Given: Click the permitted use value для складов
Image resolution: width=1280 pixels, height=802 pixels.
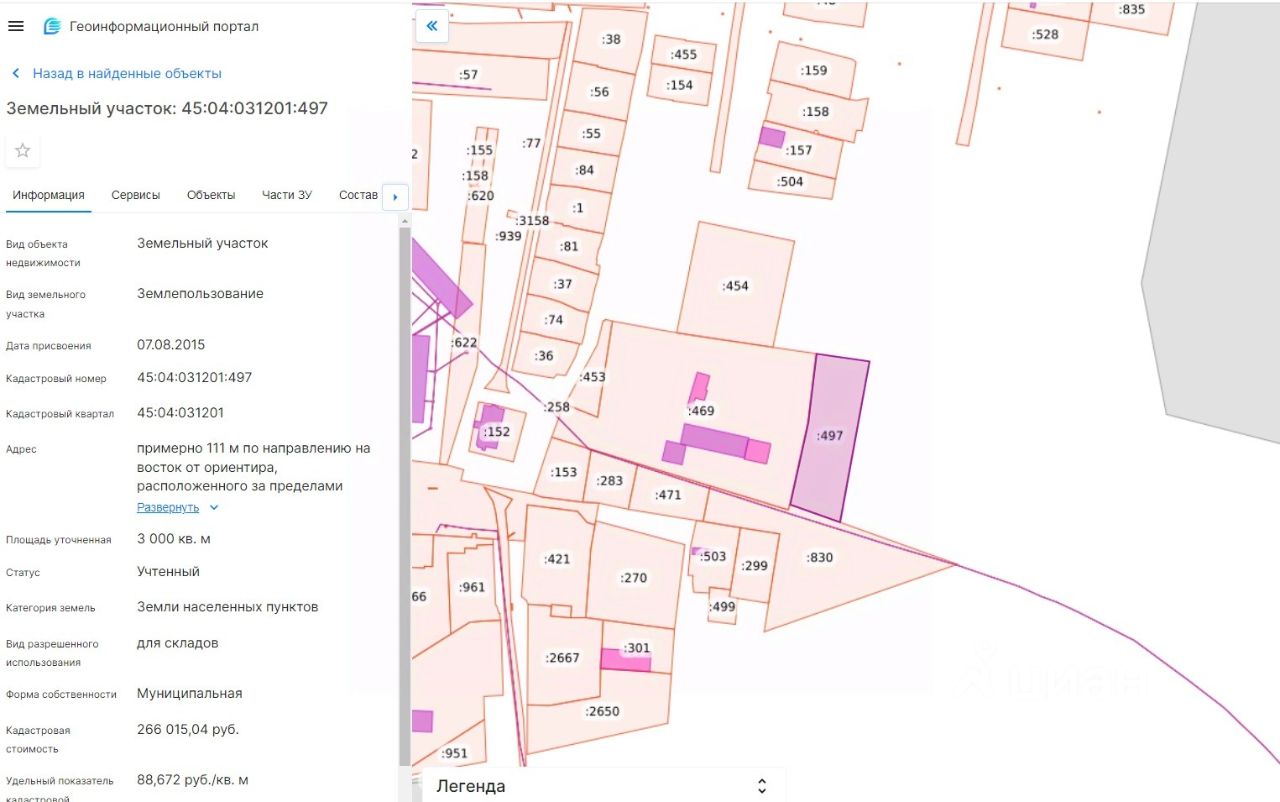Looking at the screenshot, I should (177, 643).
